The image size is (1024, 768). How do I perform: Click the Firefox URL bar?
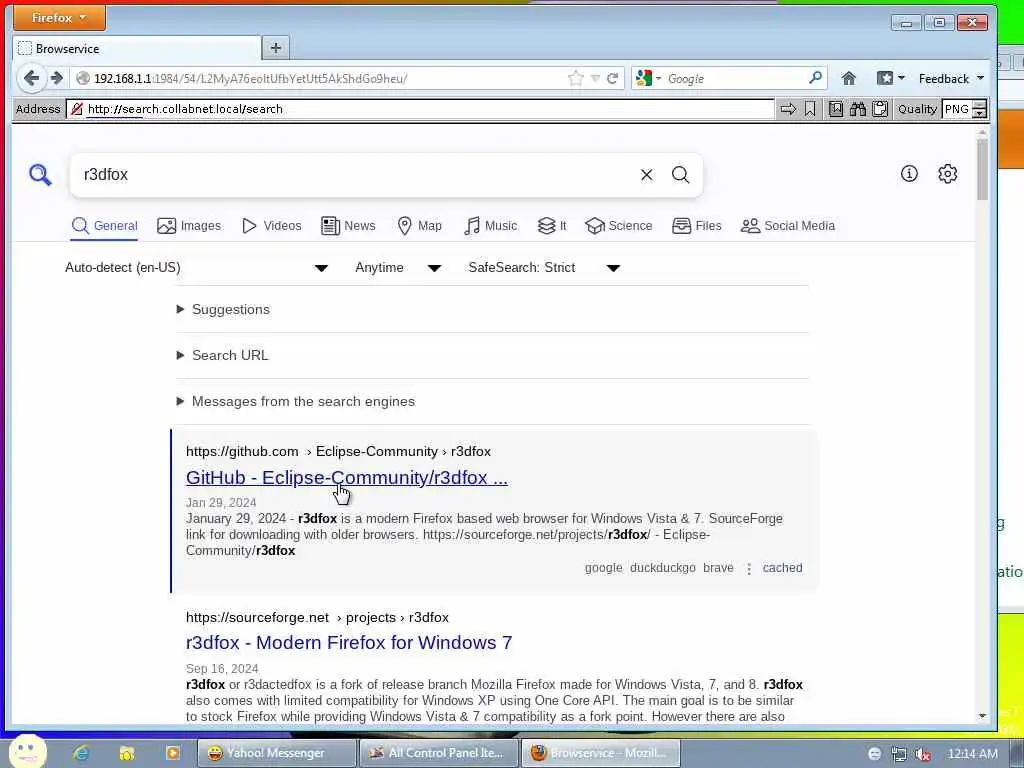click(x=320, y=78)
